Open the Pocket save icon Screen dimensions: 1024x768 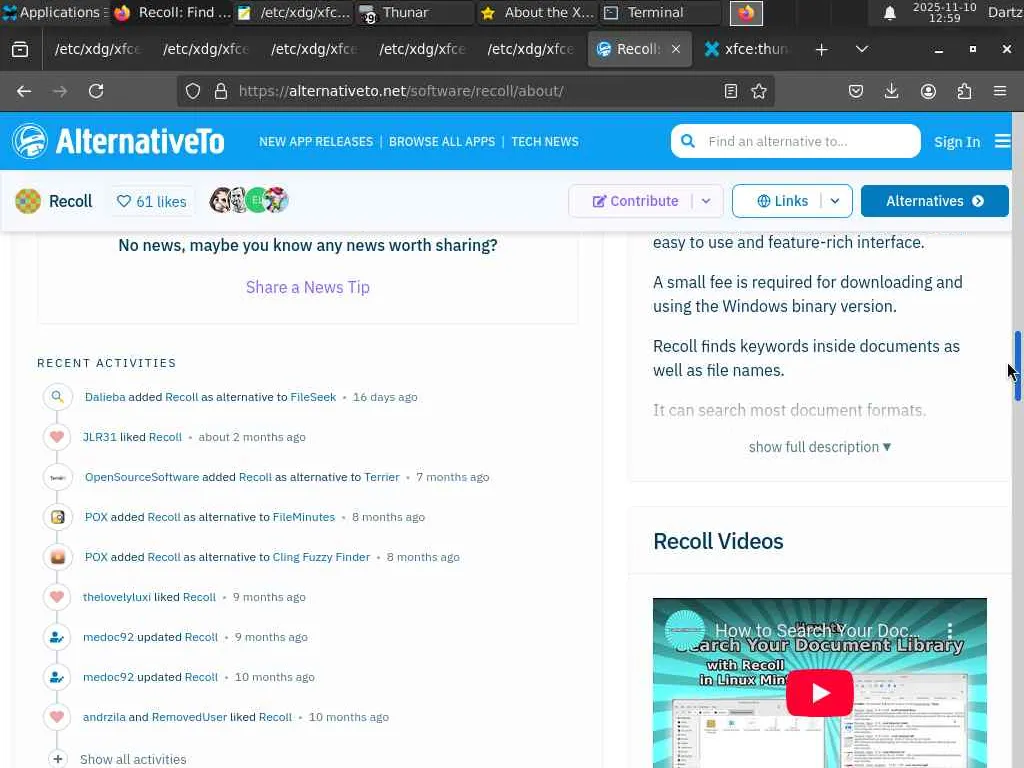click(x=856, y=91)
